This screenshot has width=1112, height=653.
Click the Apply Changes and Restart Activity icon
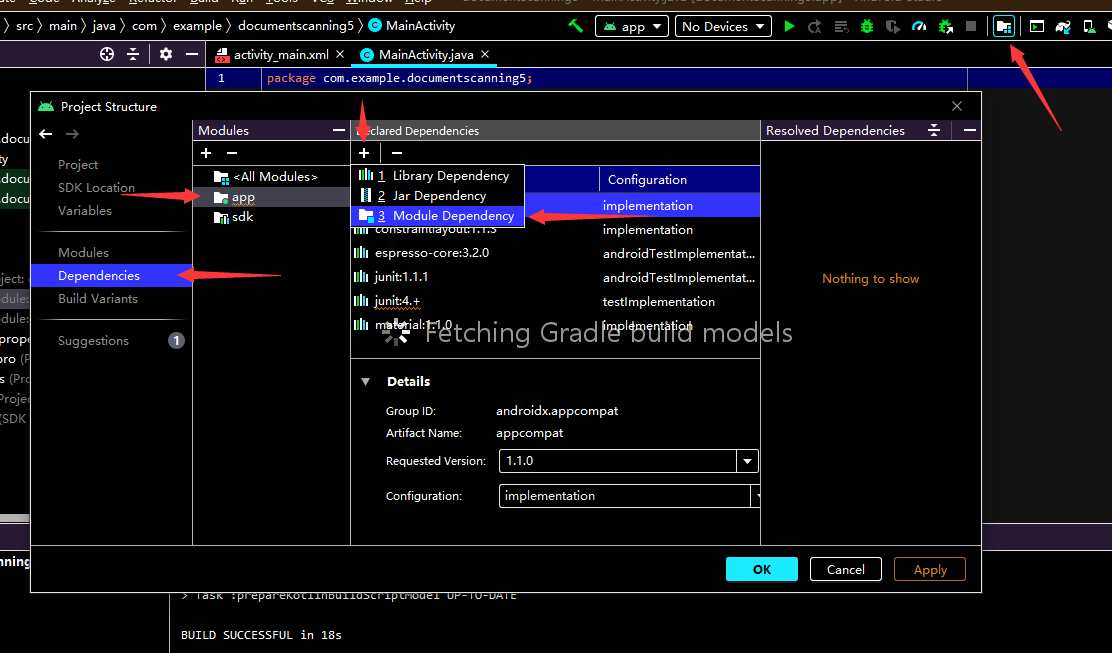coord(815,26)
